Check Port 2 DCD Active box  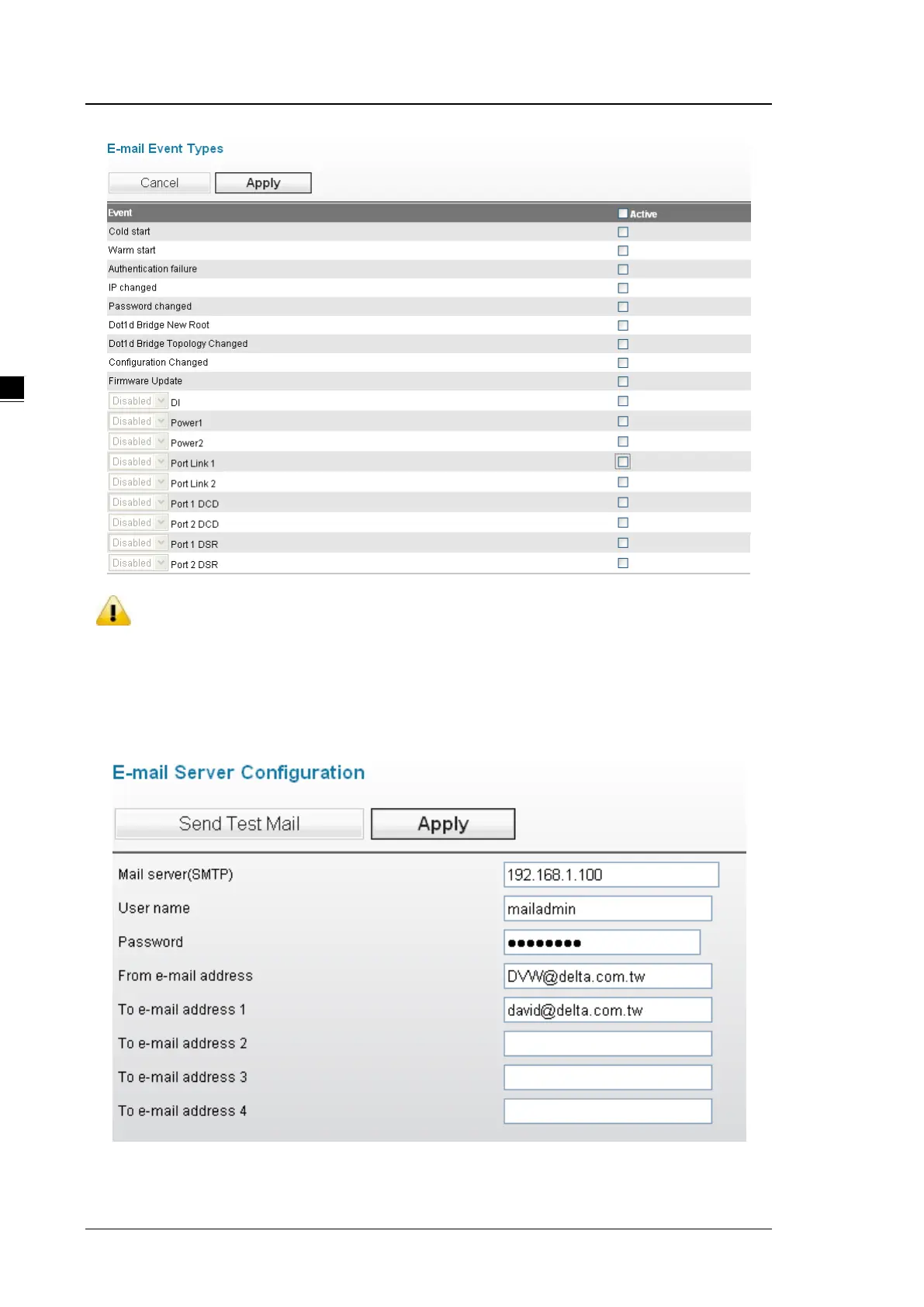coord(623,522)
